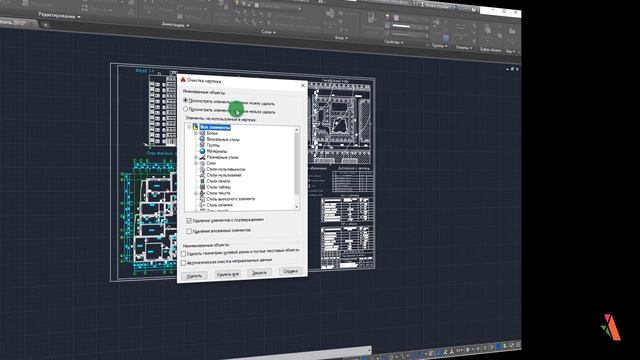Open the Свойства ribbon panel dropdown
640x360 pixels.
point(393,42)
